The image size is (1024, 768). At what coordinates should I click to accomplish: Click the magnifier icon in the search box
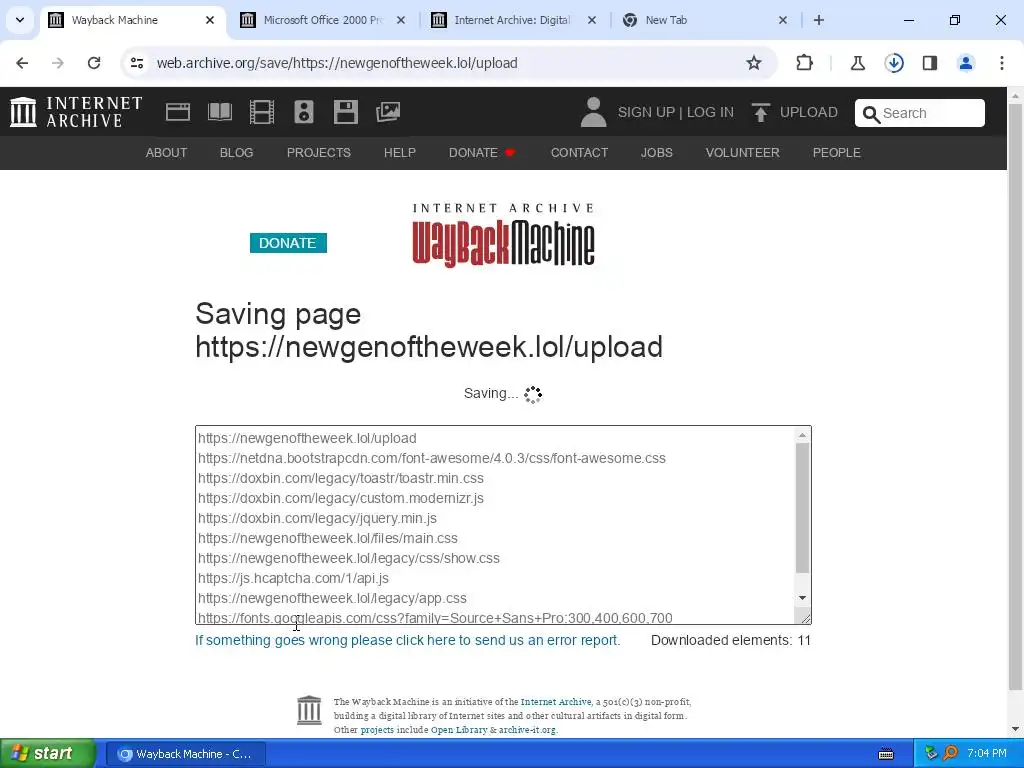871,114
